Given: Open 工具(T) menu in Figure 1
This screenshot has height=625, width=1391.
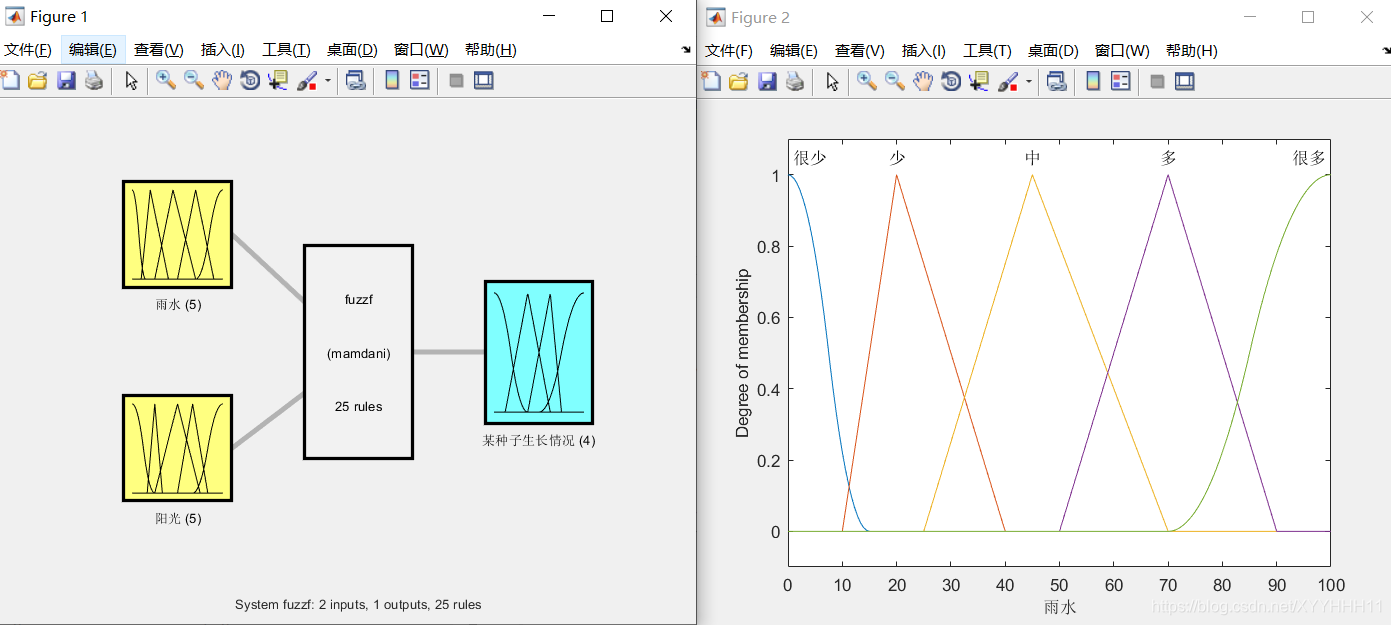Looking at the screenshot, I should pos(286,50).
